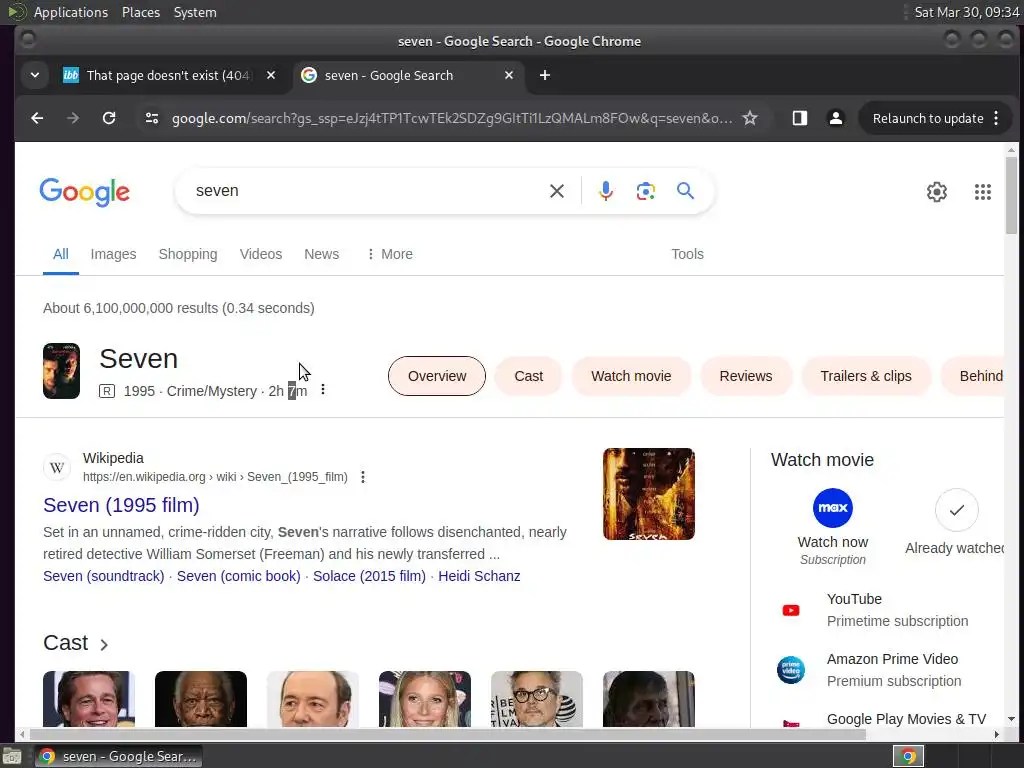Select the Reviews chip
Viewport: 1024px width, 768px height.
tap(746, 376)
